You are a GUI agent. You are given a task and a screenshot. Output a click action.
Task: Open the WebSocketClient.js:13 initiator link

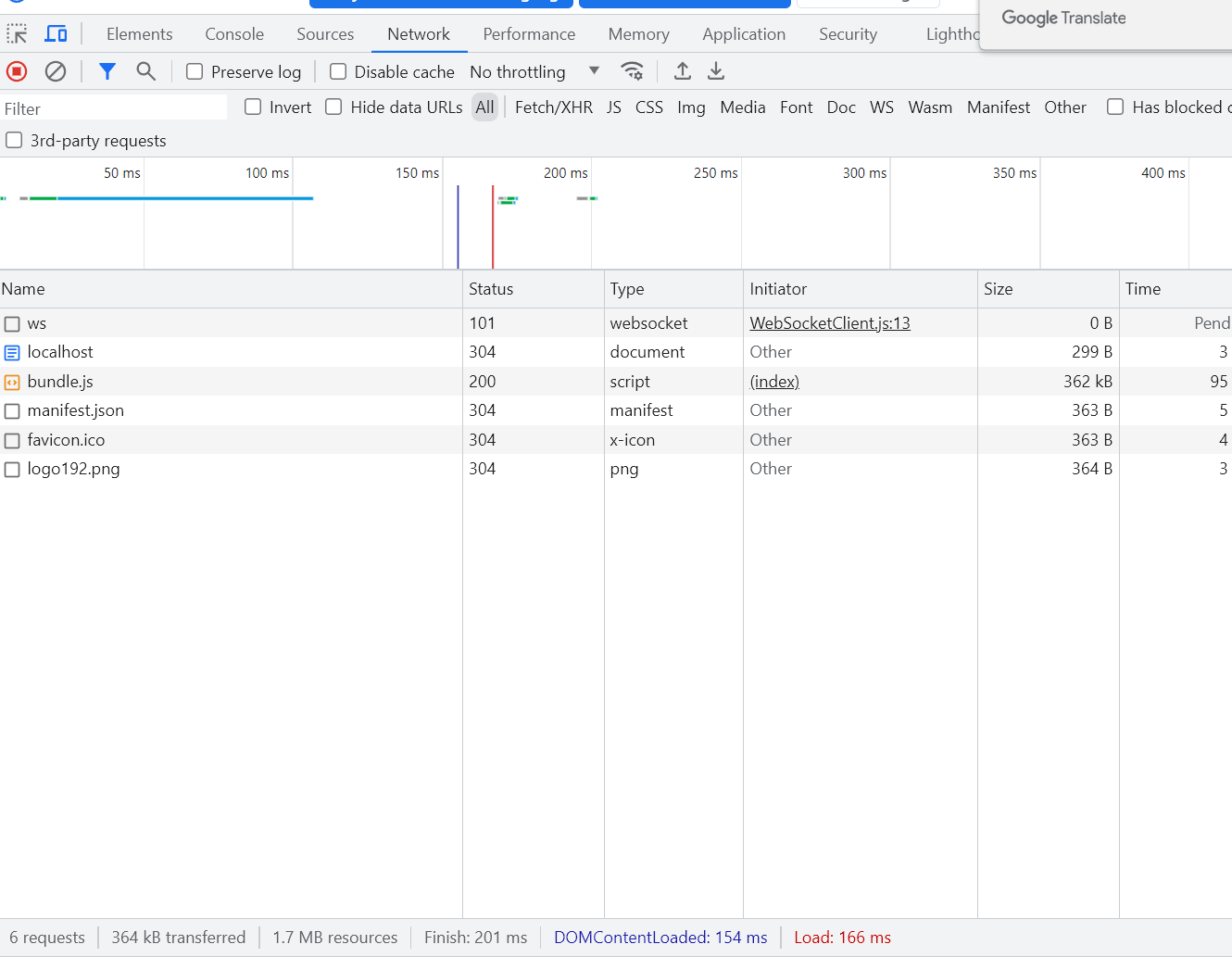[x=830, y=323]
